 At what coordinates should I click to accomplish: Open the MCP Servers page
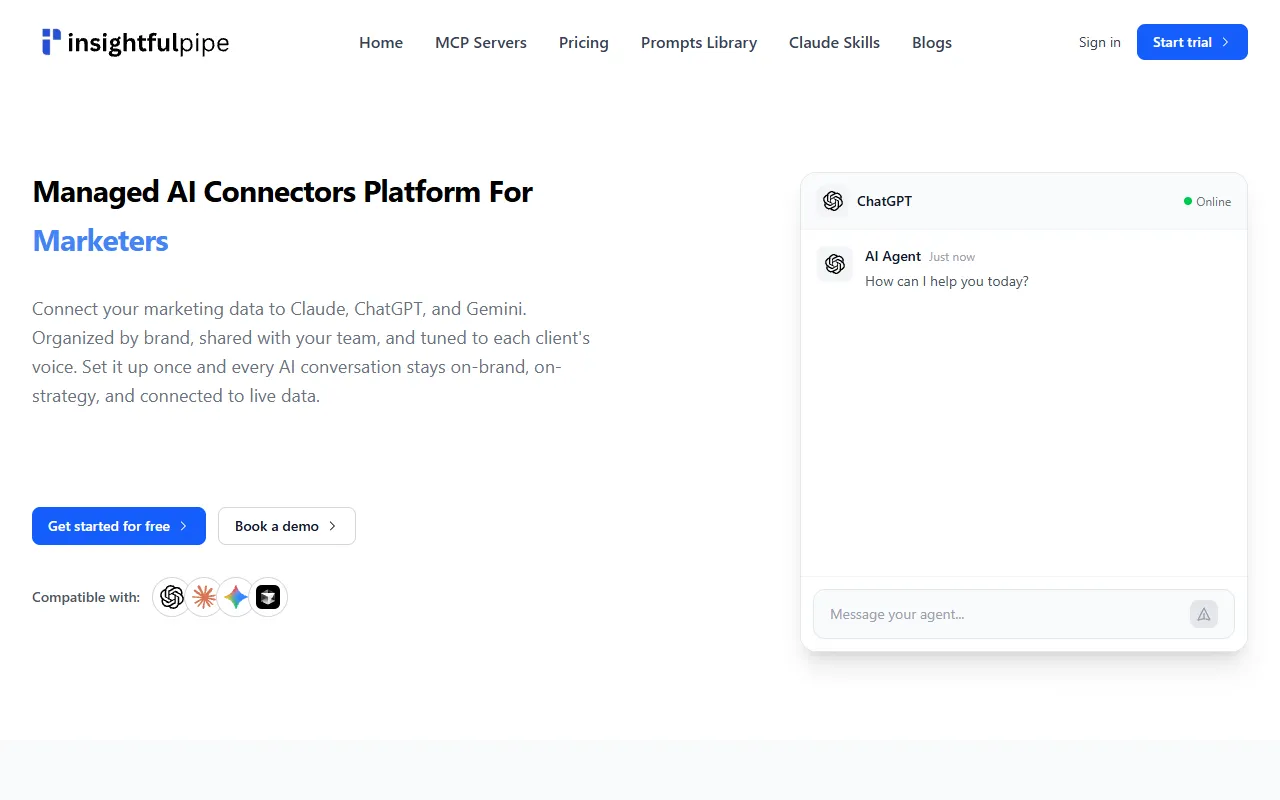pos(481,42)
